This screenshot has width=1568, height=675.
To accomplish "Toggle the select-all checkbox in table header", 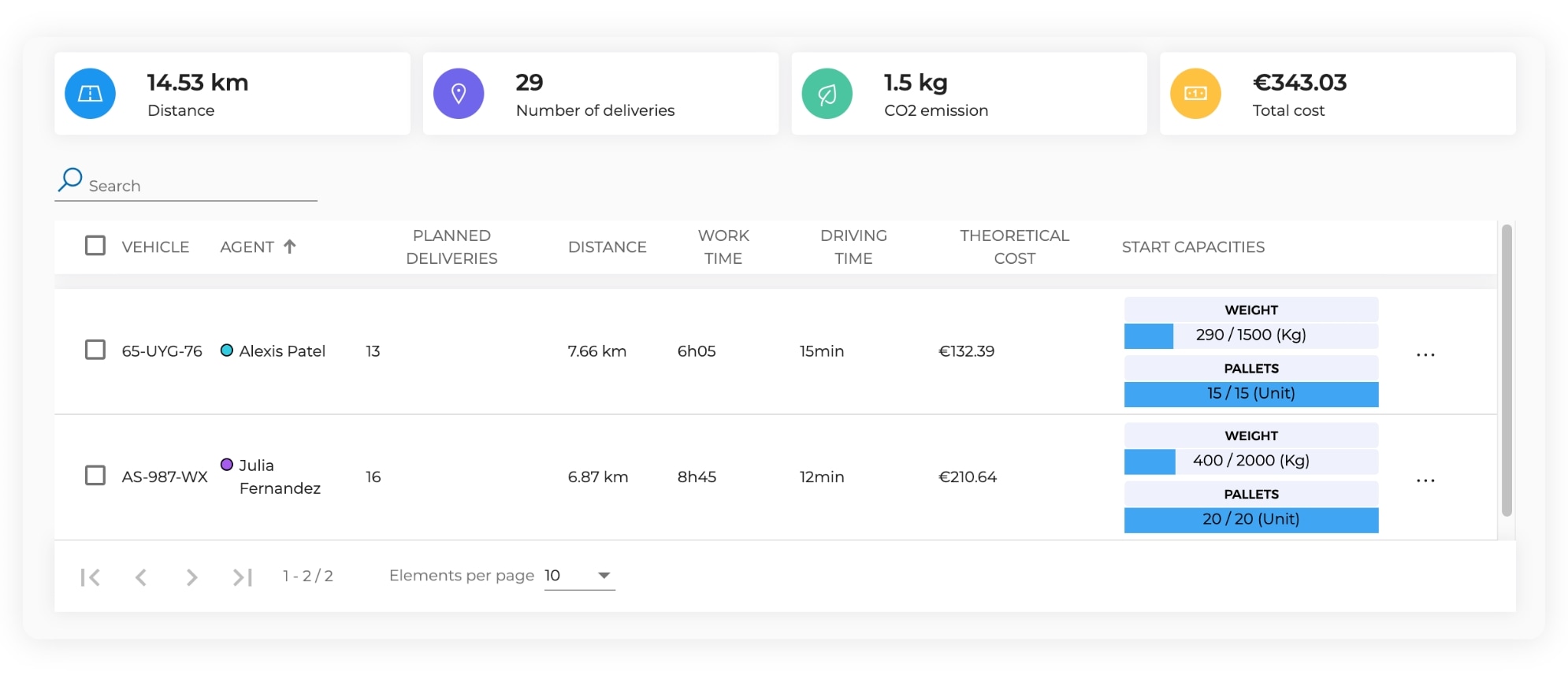I will (x=95, y=246).
